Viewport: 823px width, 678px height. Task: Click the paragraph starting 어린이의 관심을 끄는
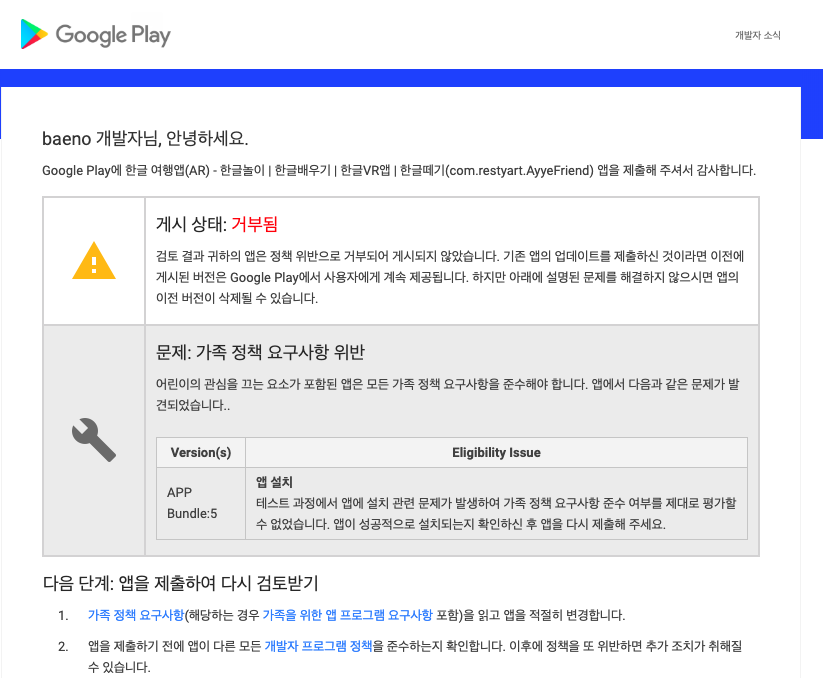coord(448,395)
